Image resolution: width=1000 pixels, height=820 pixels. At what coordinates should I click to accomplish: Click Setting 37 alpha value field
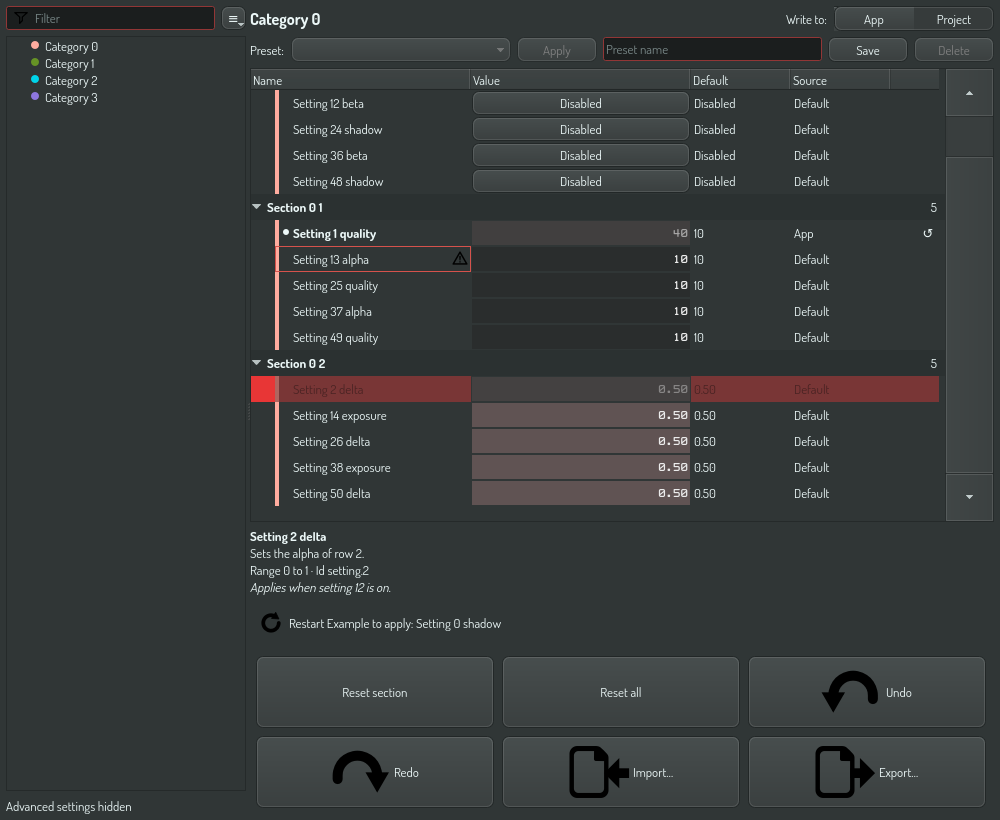[x=580, y=311]
